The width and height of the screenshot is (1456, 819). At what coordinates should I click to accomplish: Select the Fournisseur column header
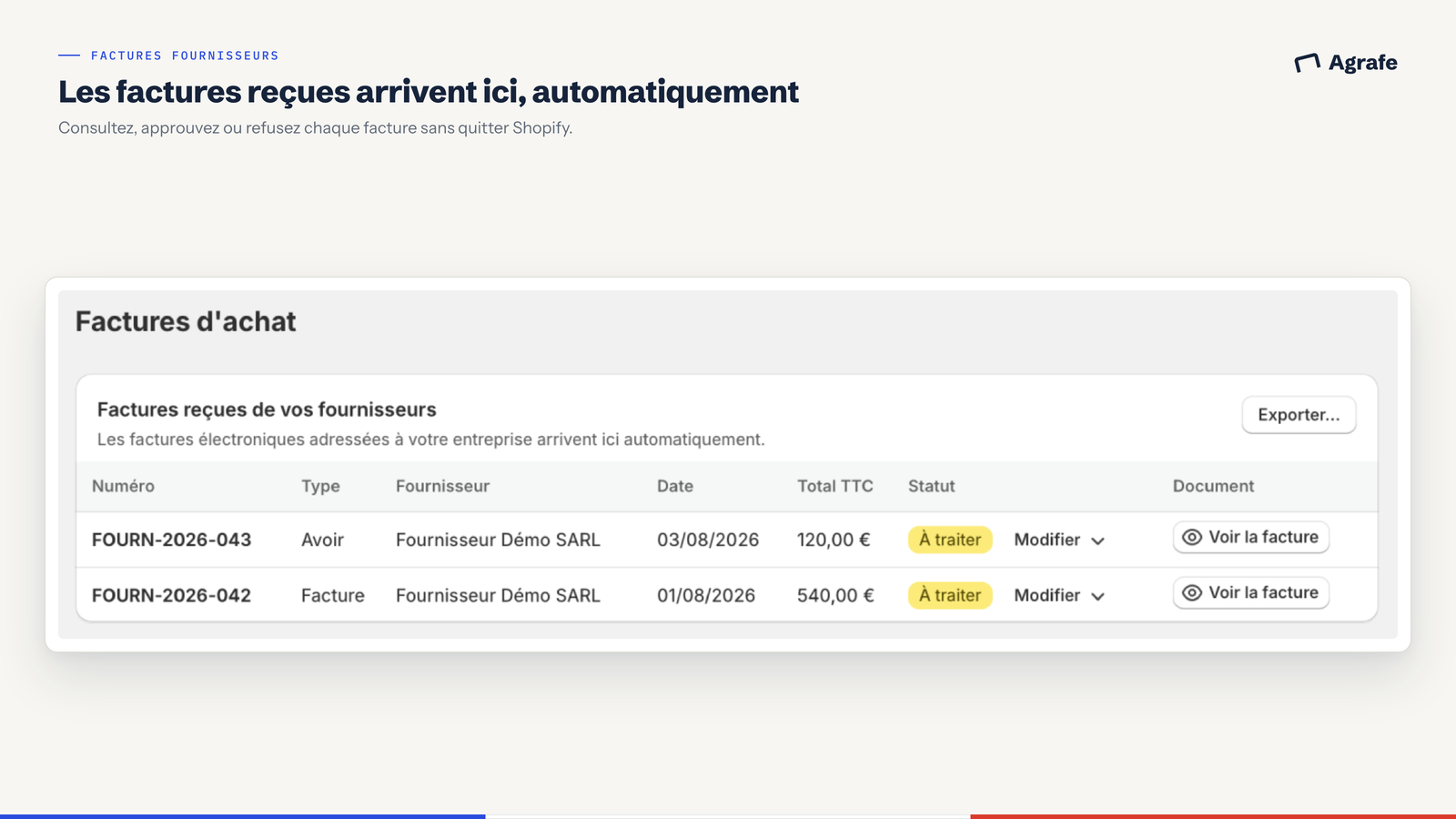pos(442,486)
